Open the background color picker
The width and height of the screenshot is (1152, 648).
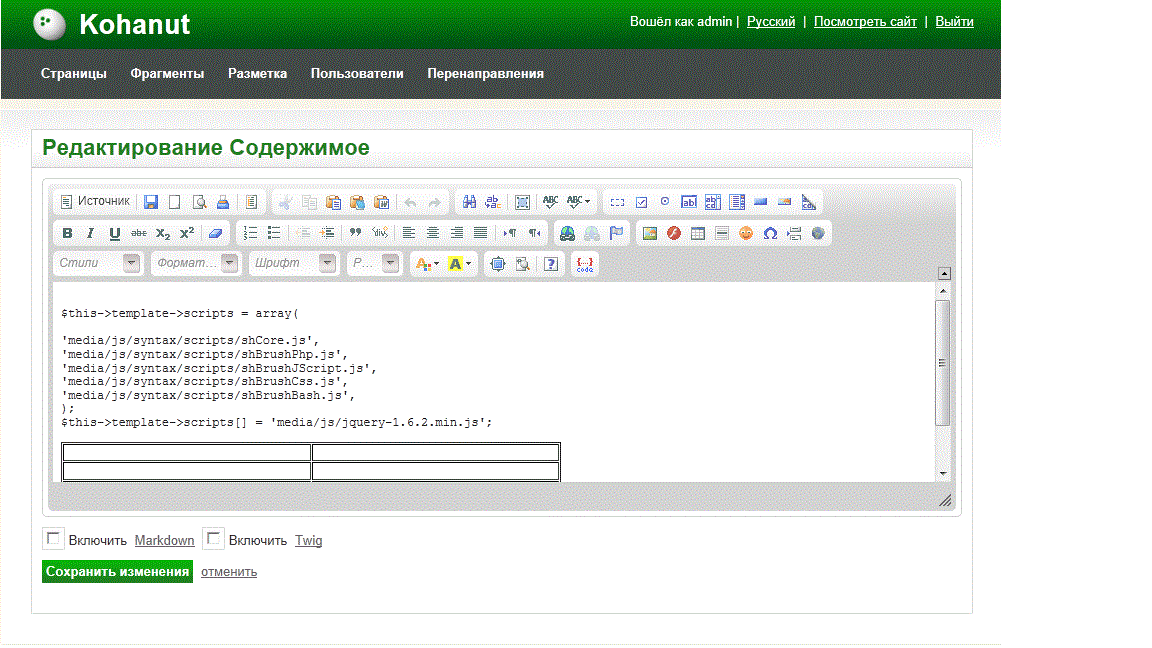(x=459, y=264)
